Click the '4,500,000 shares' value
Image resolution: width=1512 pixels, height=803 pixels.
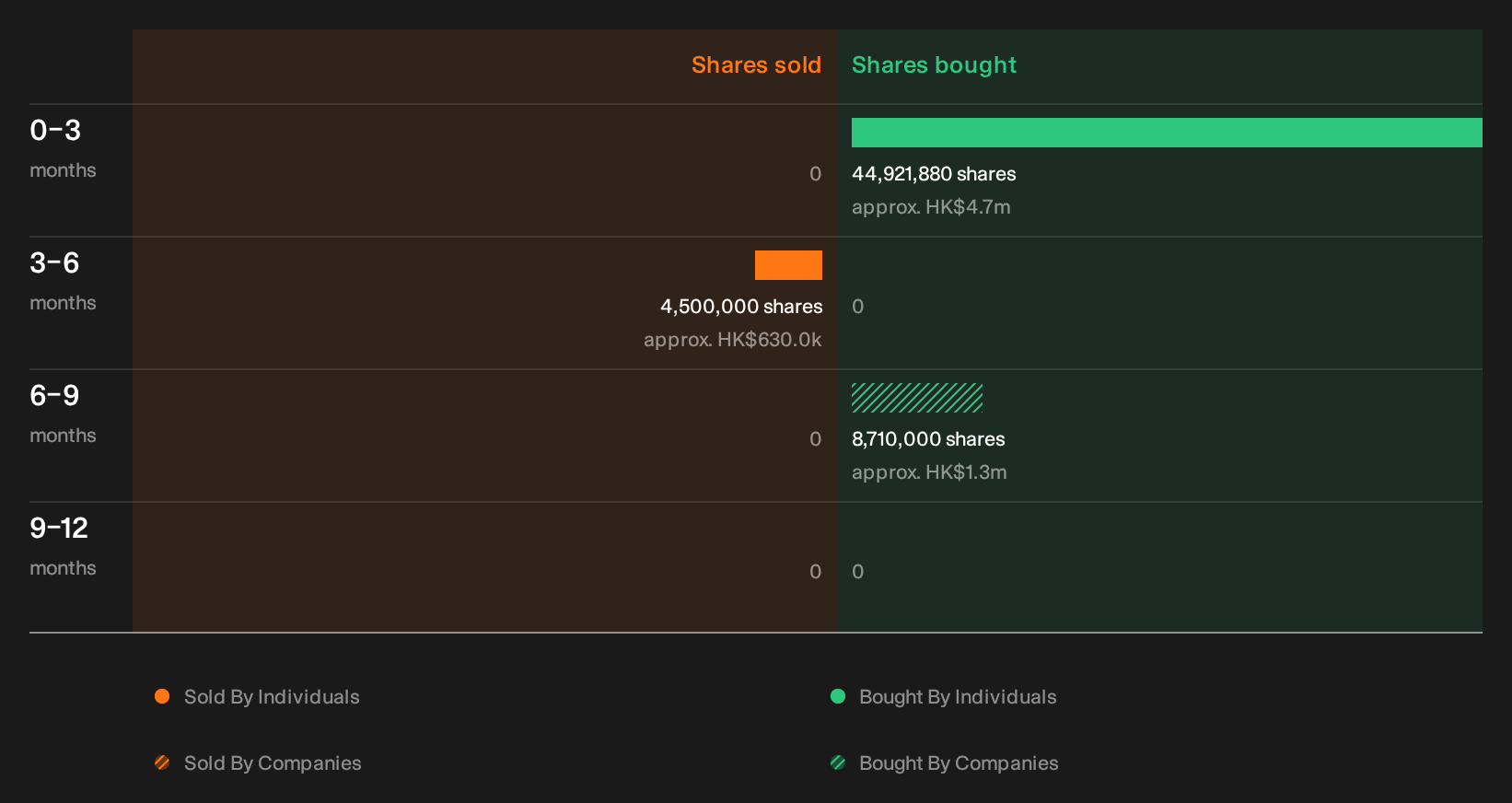(741, 307)
